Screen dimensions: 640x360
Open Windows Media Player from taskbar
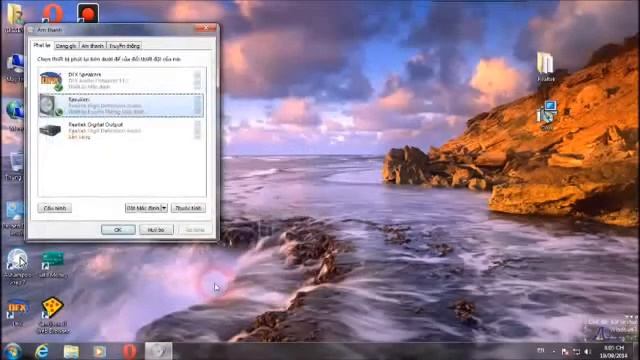(x=99, y=351)
